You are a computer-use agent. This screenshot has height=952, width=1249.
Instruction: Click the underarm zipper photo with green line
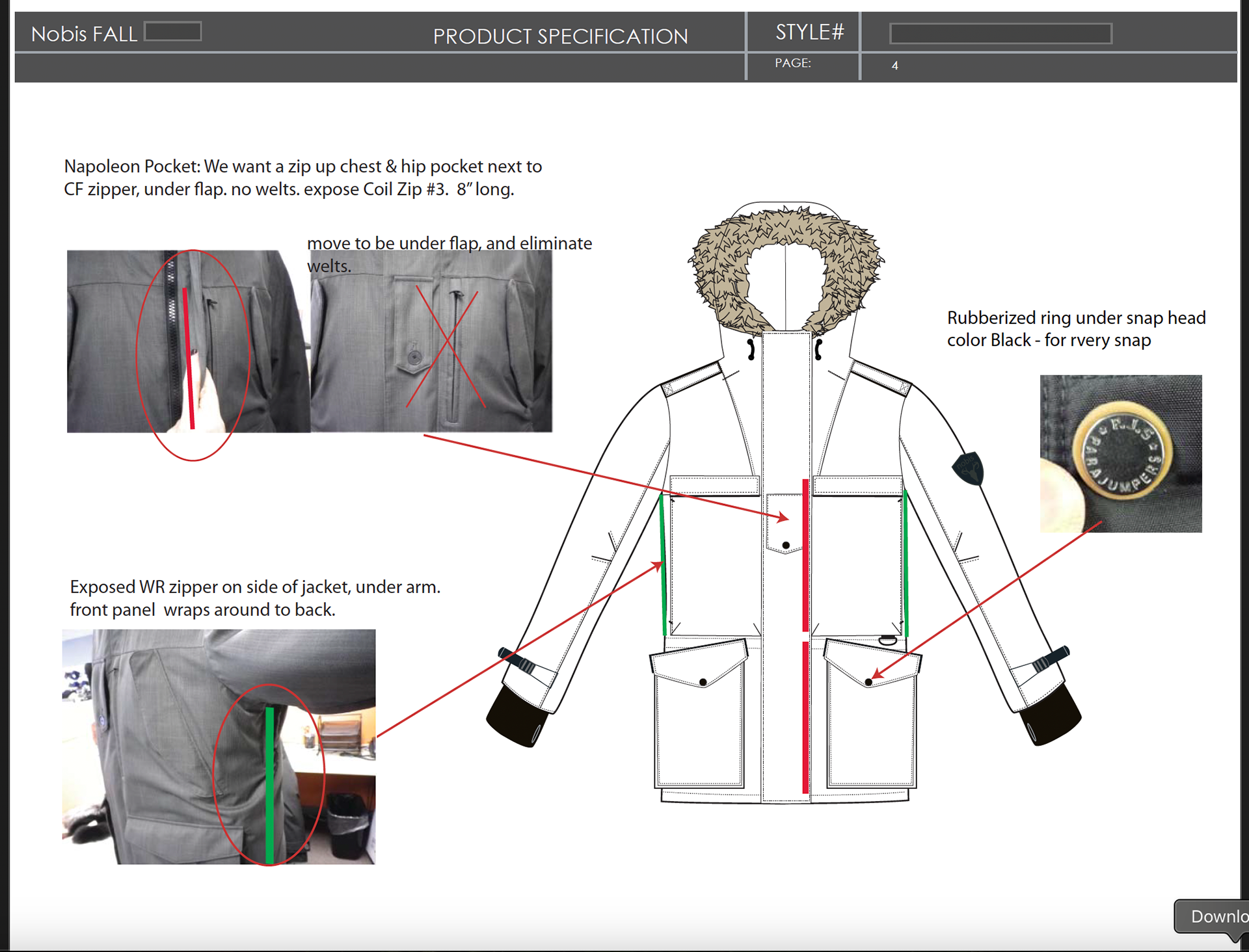tap(219, 747)
